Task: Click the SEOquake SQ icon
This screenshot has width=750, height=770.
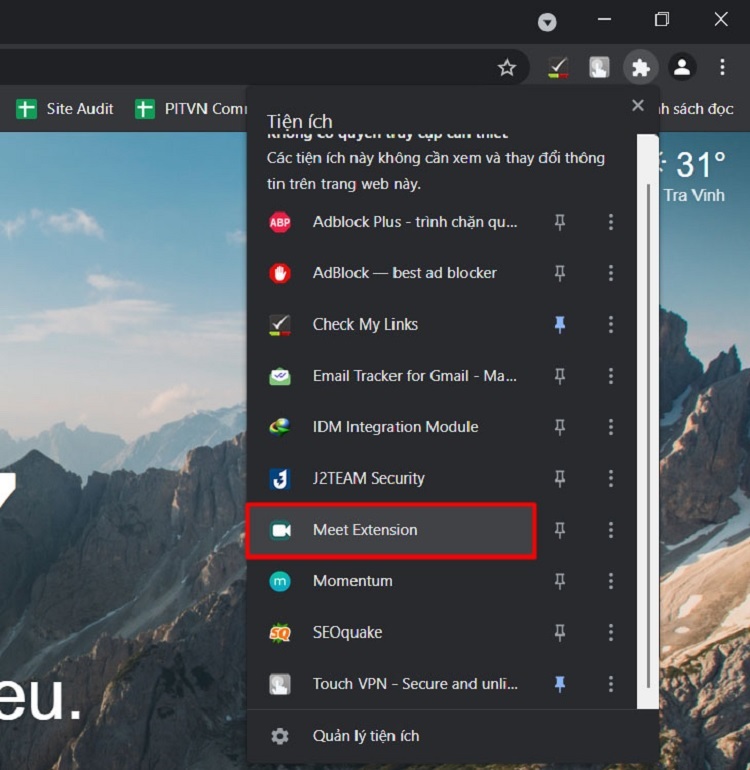Action: pyautogui.click(x=280, y=633)
